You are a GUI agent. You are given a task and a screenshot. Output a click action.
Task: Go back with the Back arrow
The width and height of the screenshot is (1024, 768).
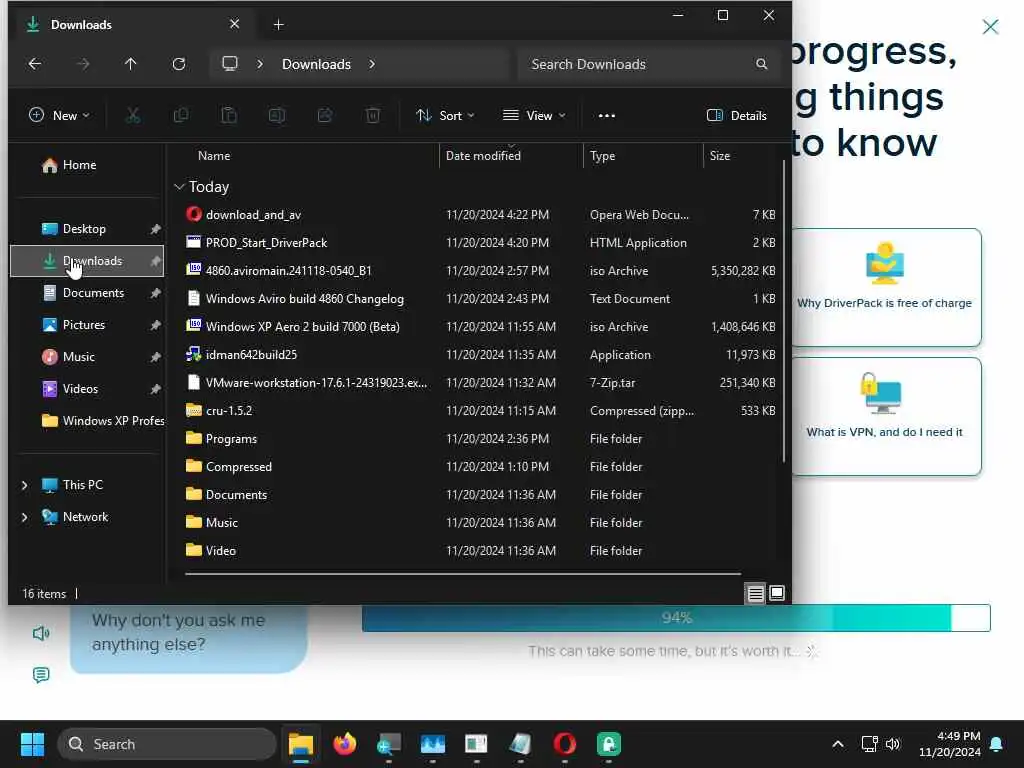coord(35,64)
